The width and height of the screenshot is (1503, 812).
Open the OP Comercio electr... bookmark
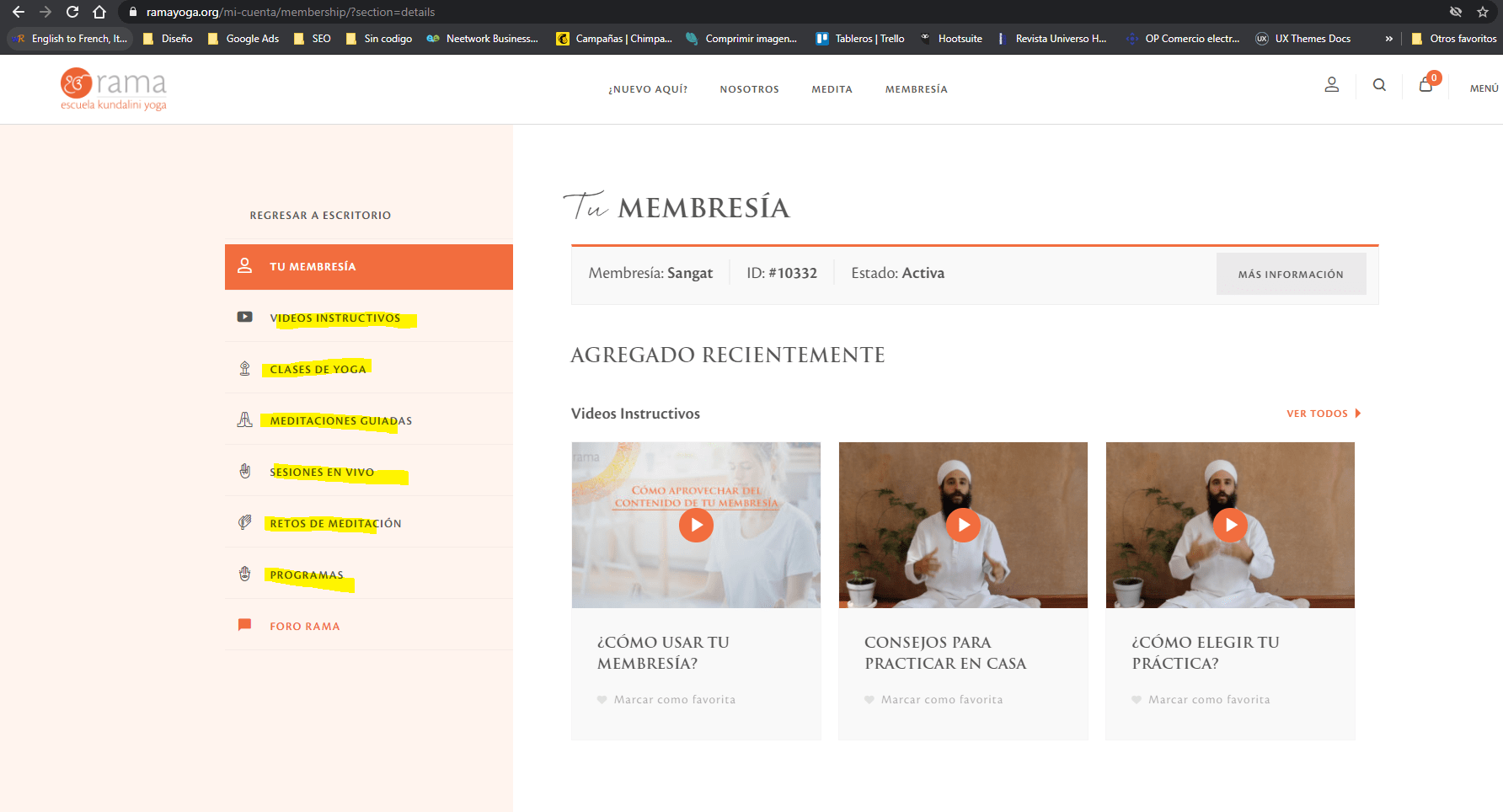click(x=1184, y=39)
